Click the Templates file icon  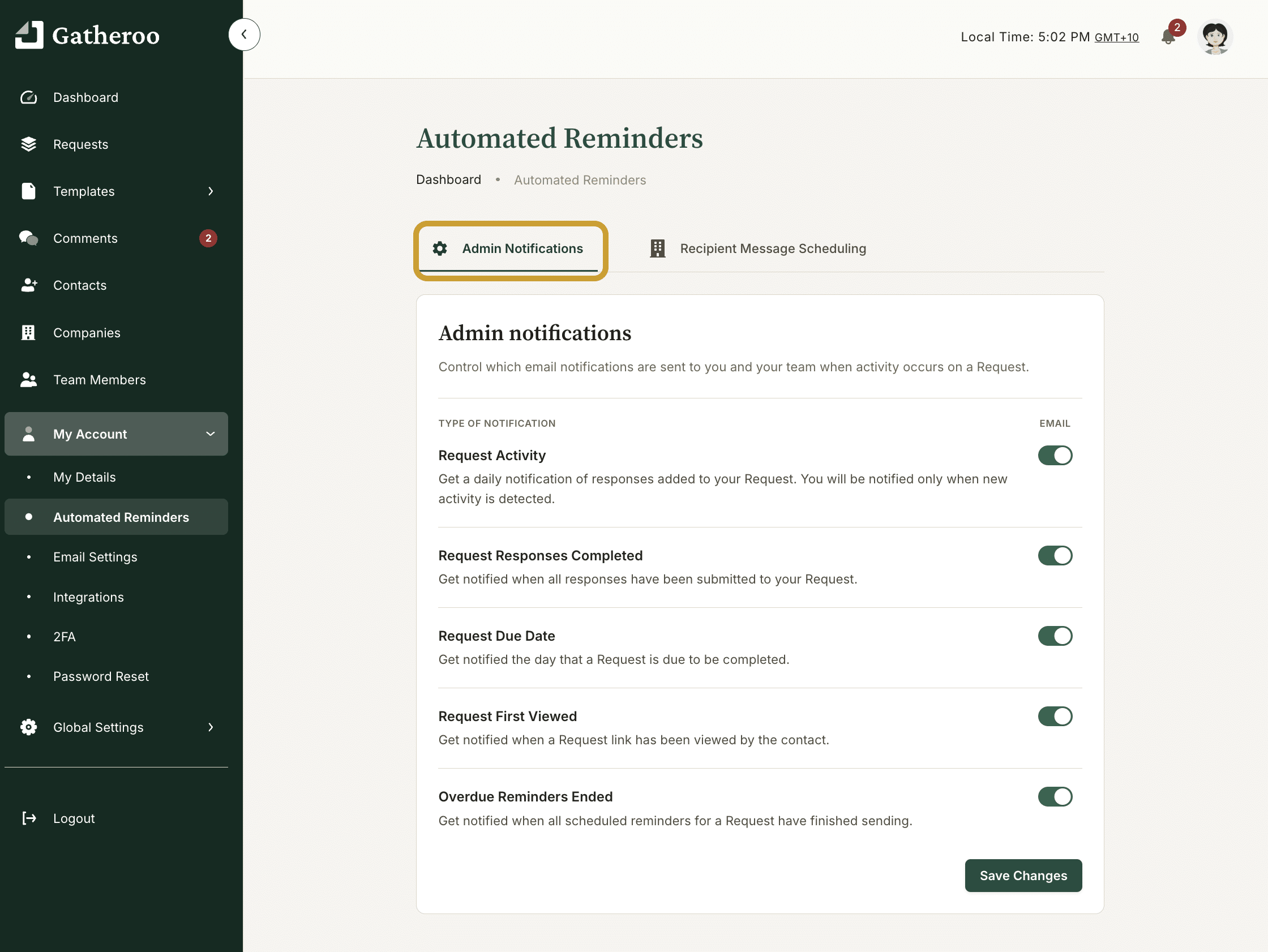coord(29,191)
